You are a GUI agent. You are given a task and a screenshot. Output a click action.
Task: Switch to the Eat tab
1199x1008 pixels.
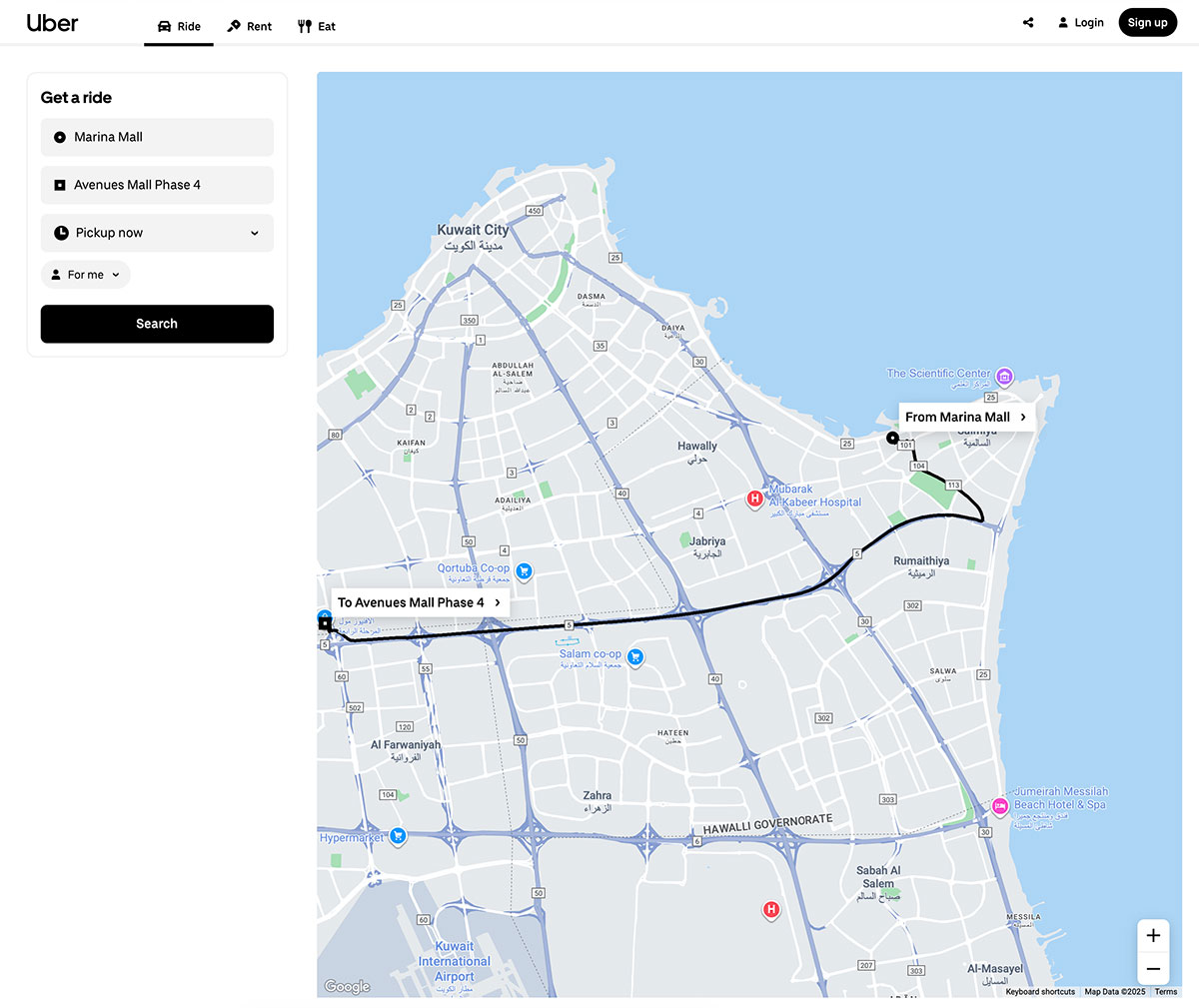[317, 26]
